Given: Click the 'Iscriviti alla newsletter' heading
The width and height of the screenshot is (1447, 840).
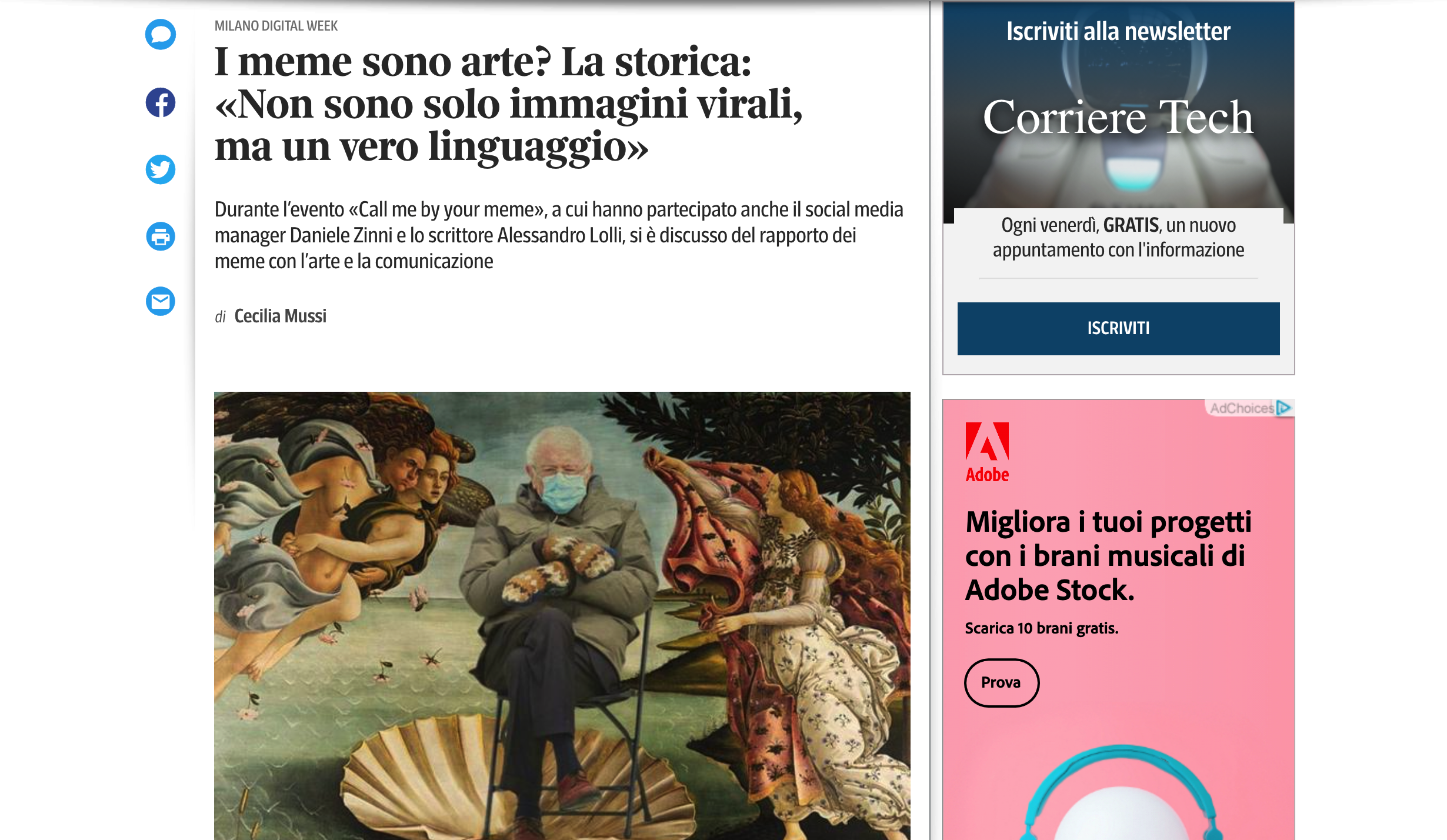Looking at the screenshot, I should coord(1118,31).
